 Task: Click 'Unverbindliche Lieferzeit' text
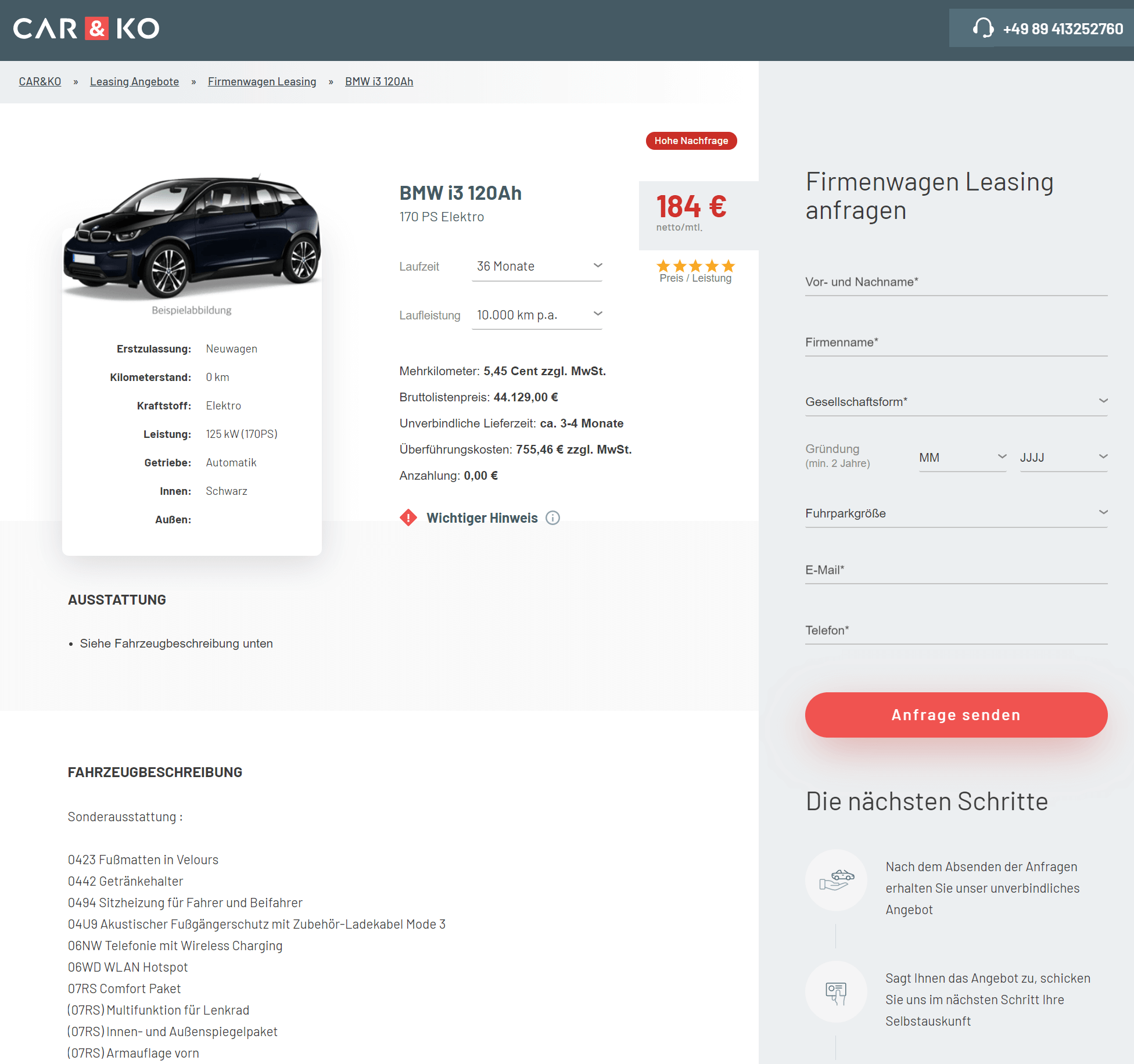(x=511, y=423)
